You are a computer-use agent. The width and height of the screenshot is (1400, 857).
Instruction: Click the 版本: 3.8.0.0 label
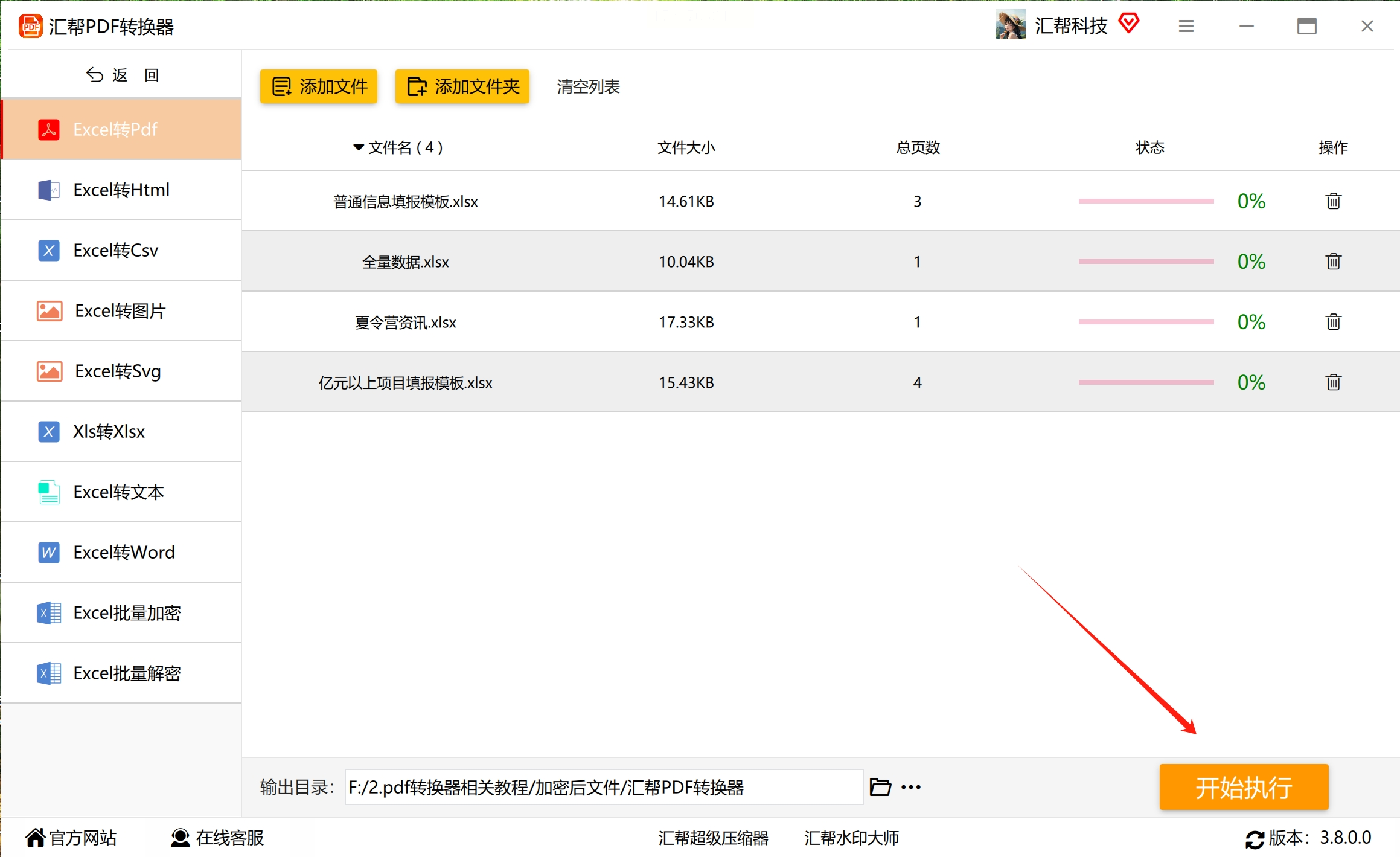pos(1320,838)
